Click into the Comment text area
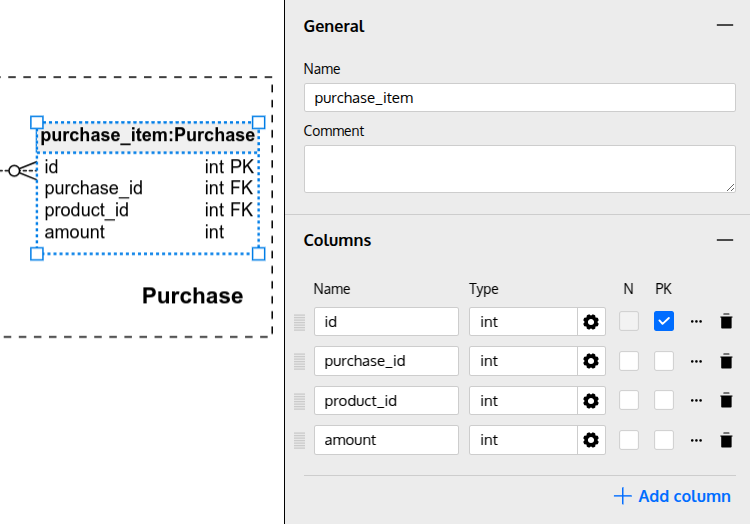 [519, 168]
